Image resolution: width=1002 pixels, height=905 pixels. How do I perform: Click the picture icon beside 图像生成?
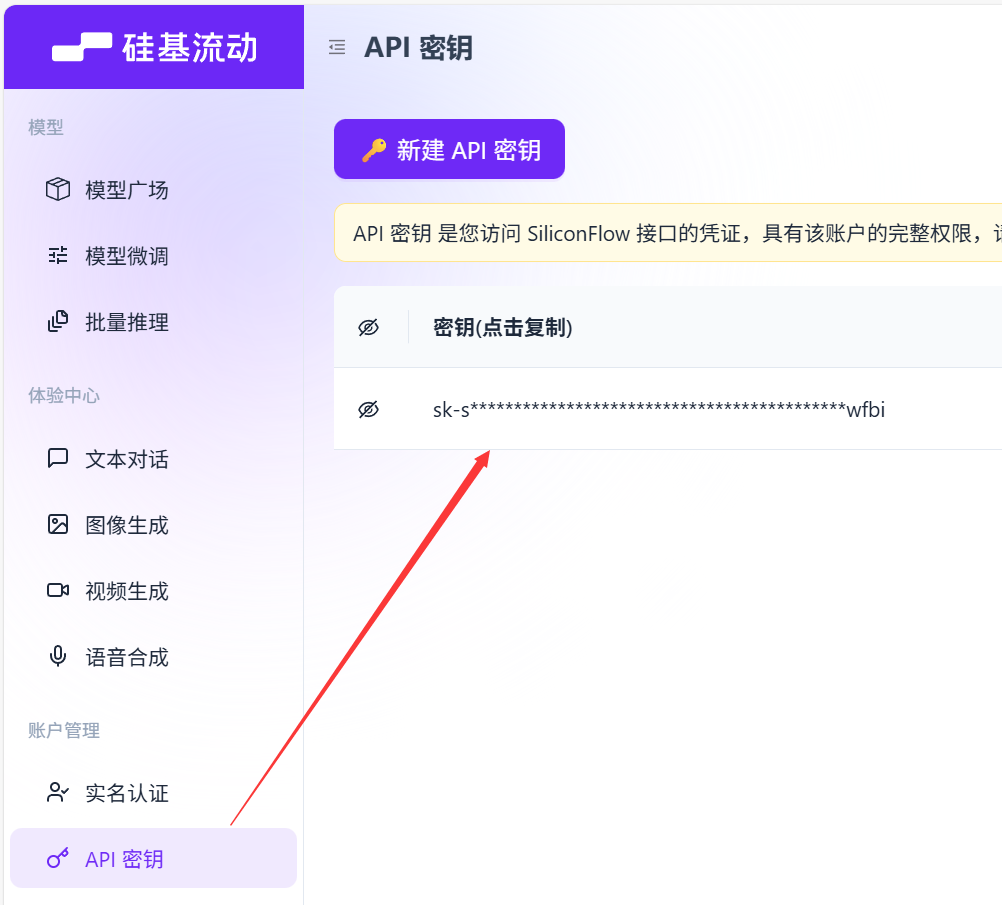tap(58, 524)
